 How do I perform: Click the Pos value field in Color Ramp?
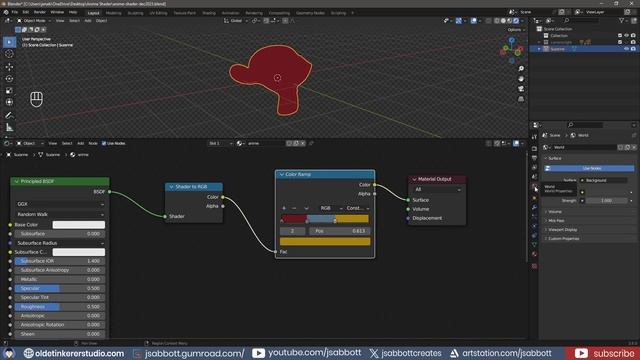(x=340, y=231)
